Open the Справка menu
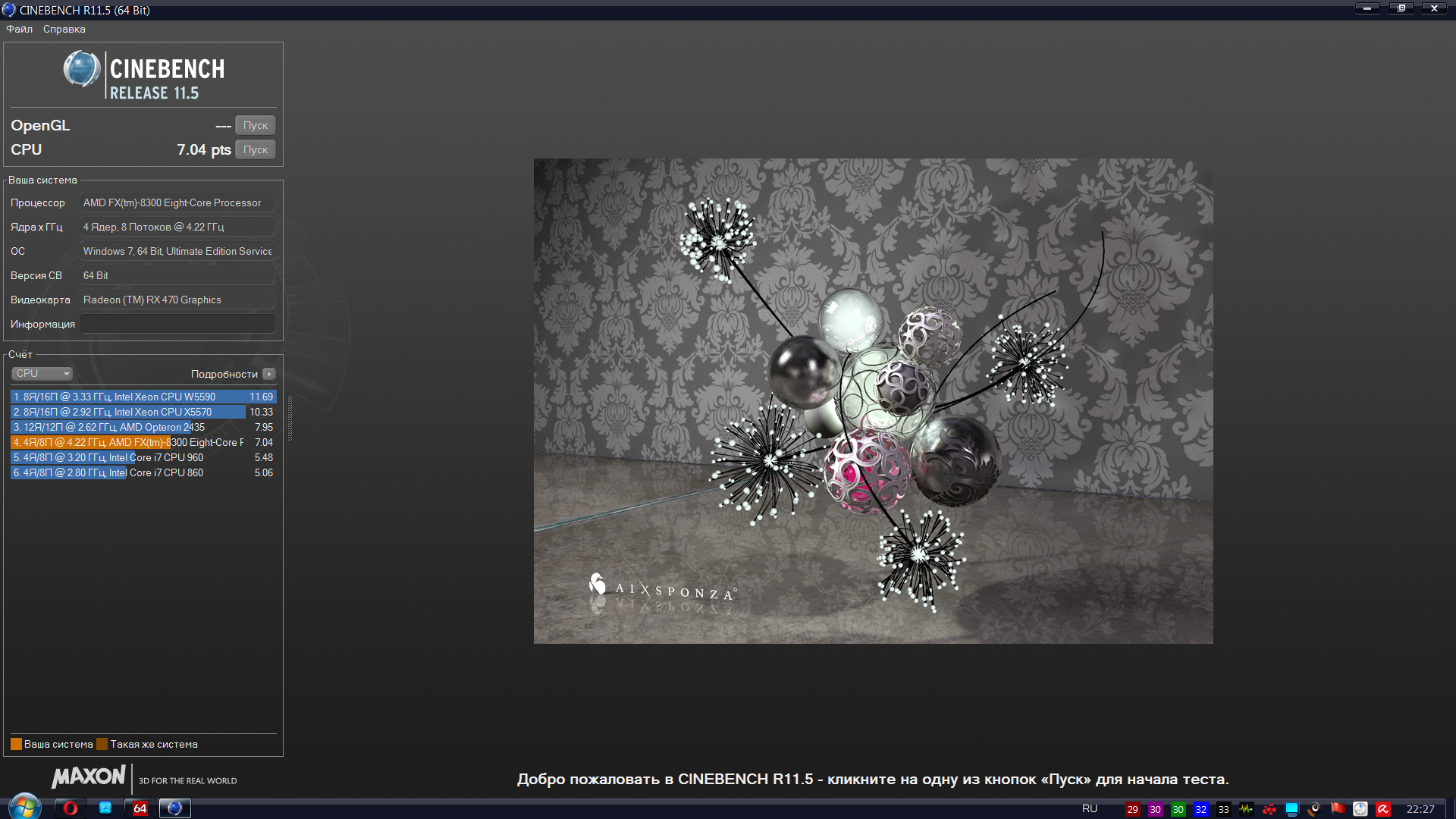The width and height of the screenshot is (1456, 819). 64,29
